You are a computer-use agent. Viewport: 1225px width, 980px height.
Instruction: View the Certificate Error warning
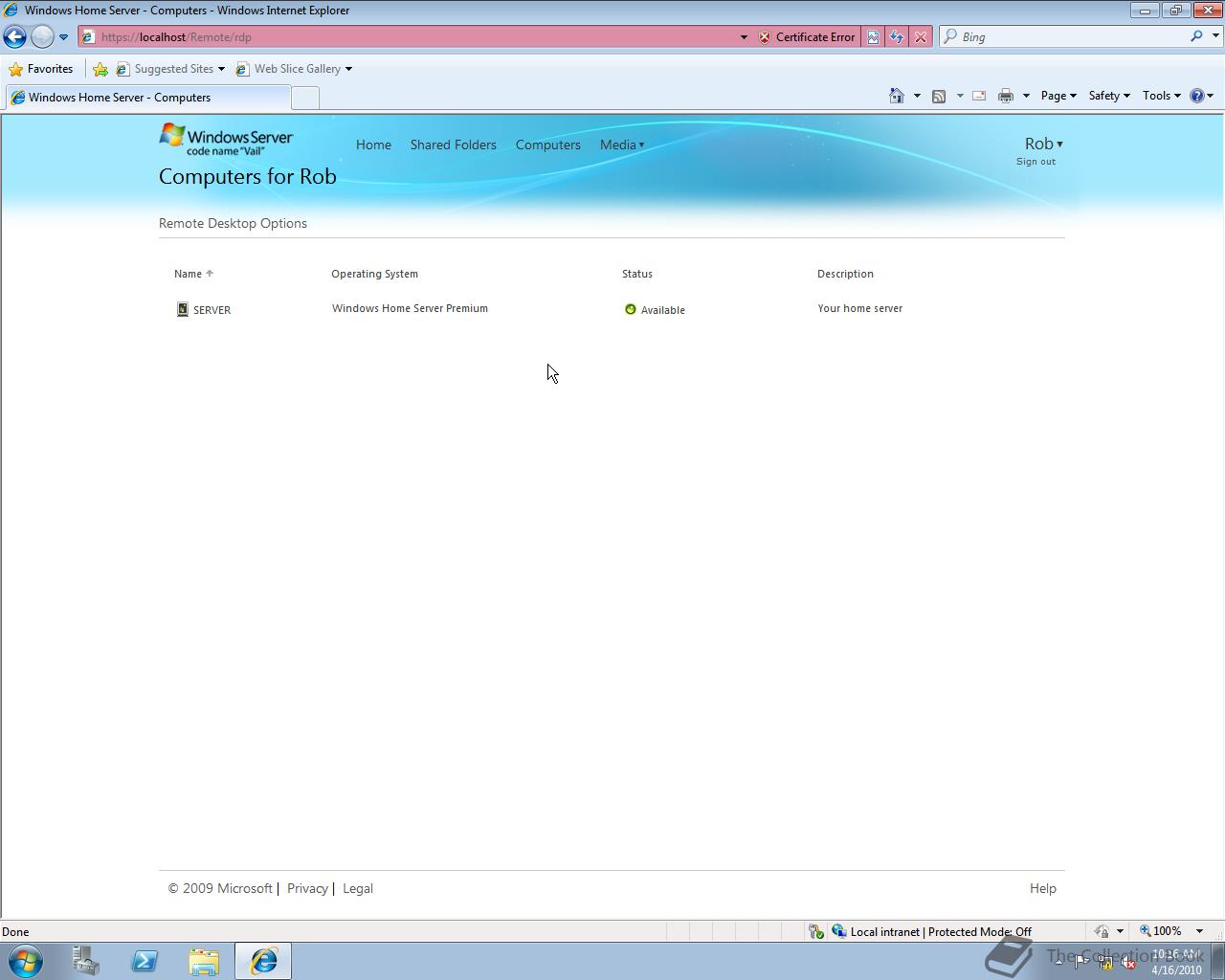807,37
